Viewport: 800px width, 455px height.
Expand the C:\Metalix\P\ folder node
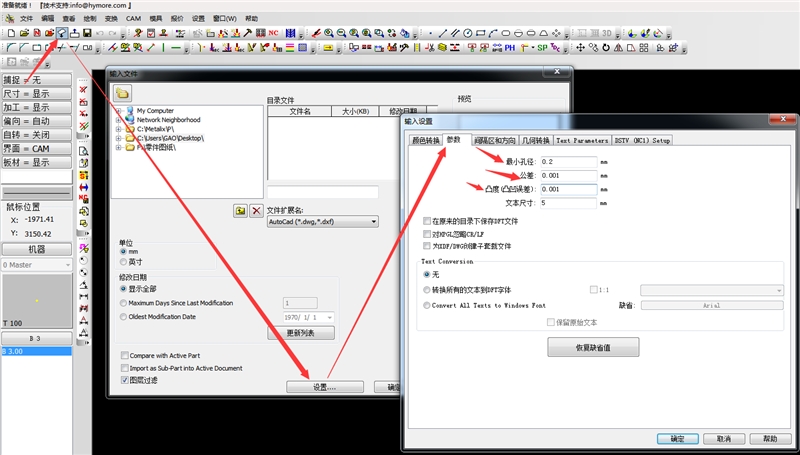[119, 129]
